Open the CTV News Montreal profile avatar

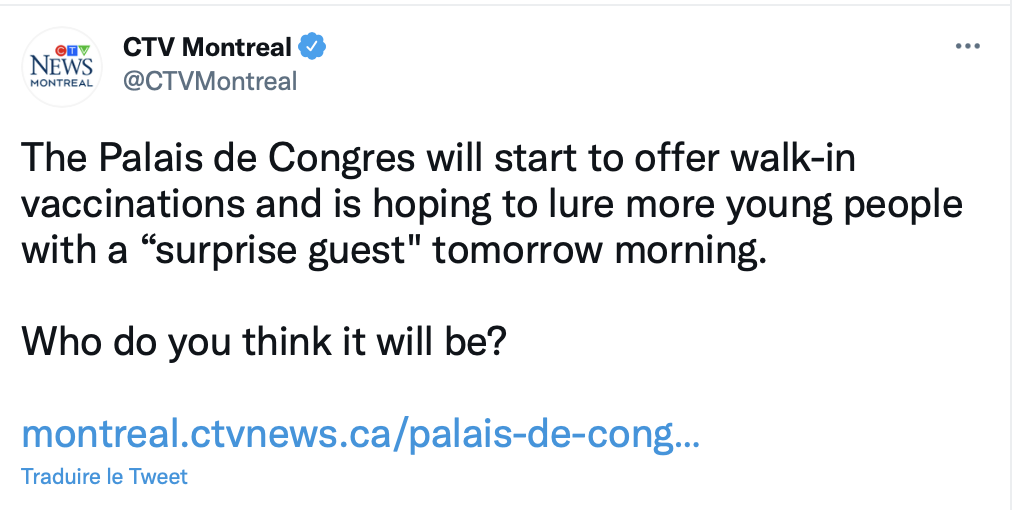click(x=62, y=67)
